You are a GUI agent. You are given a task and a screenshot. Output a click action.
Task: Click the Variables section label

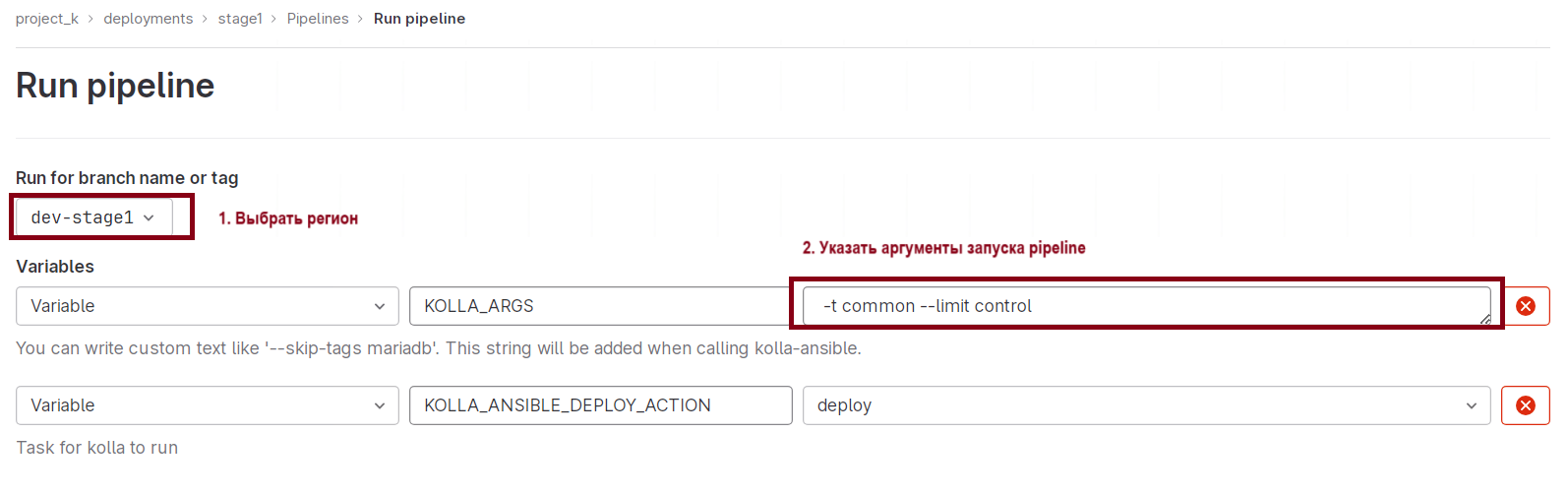55,267
